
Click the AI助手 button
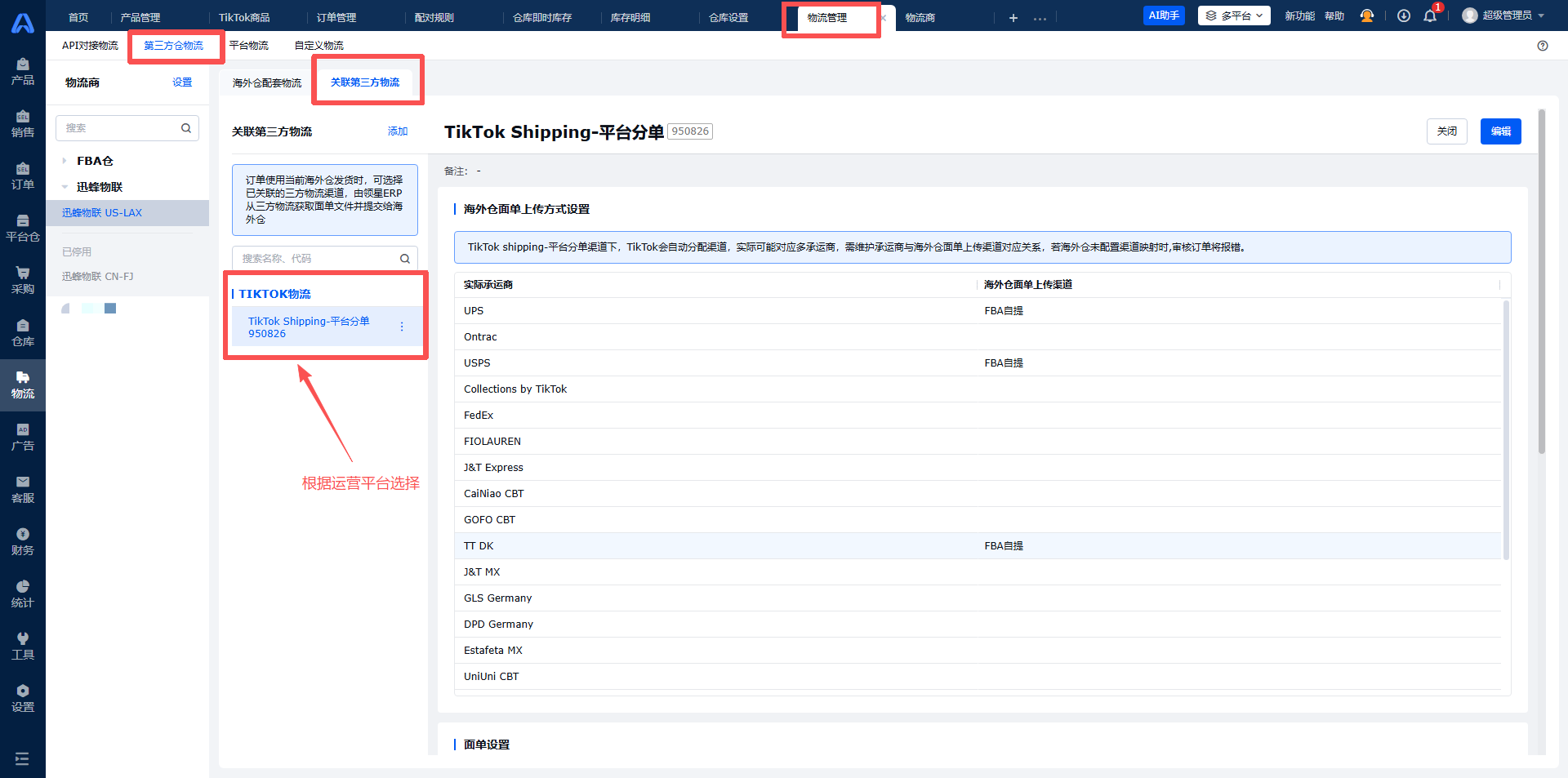1164,16
